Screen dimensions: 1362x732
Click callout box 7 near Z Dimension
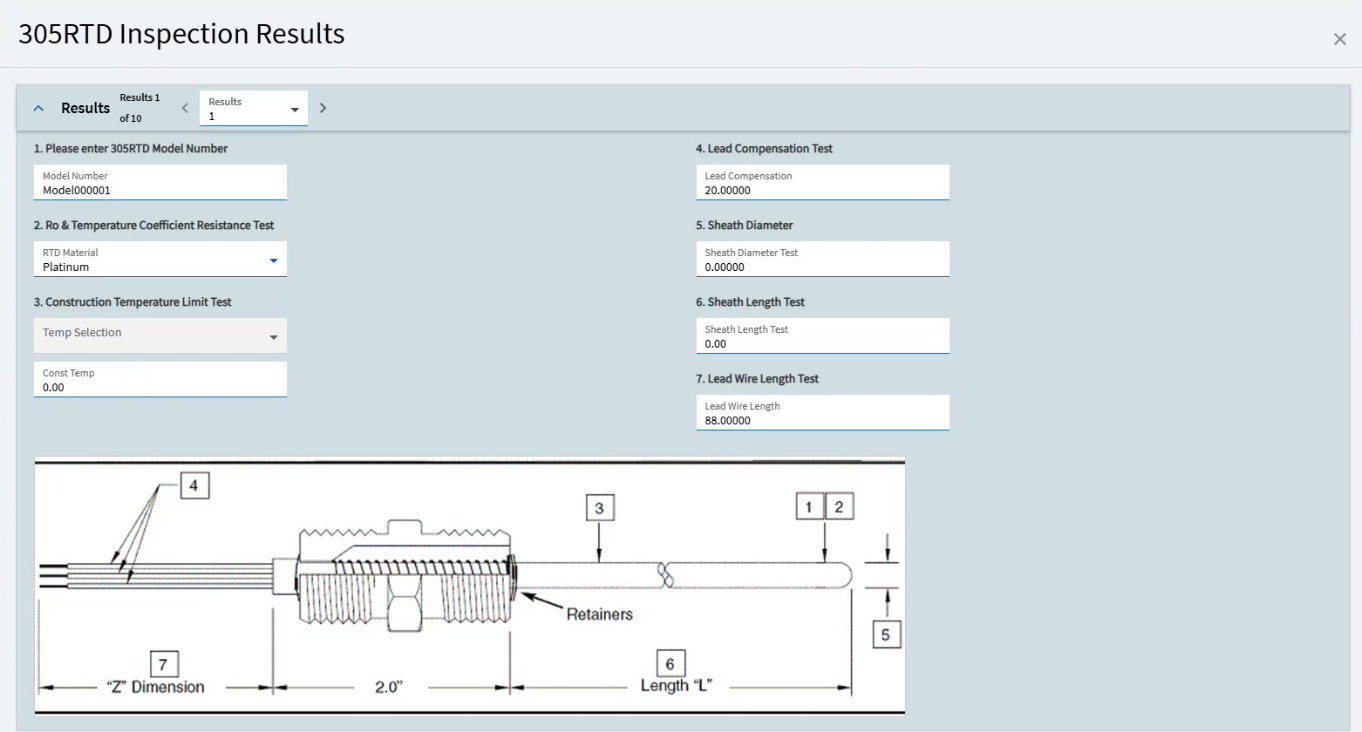click(x=164, y=663)
